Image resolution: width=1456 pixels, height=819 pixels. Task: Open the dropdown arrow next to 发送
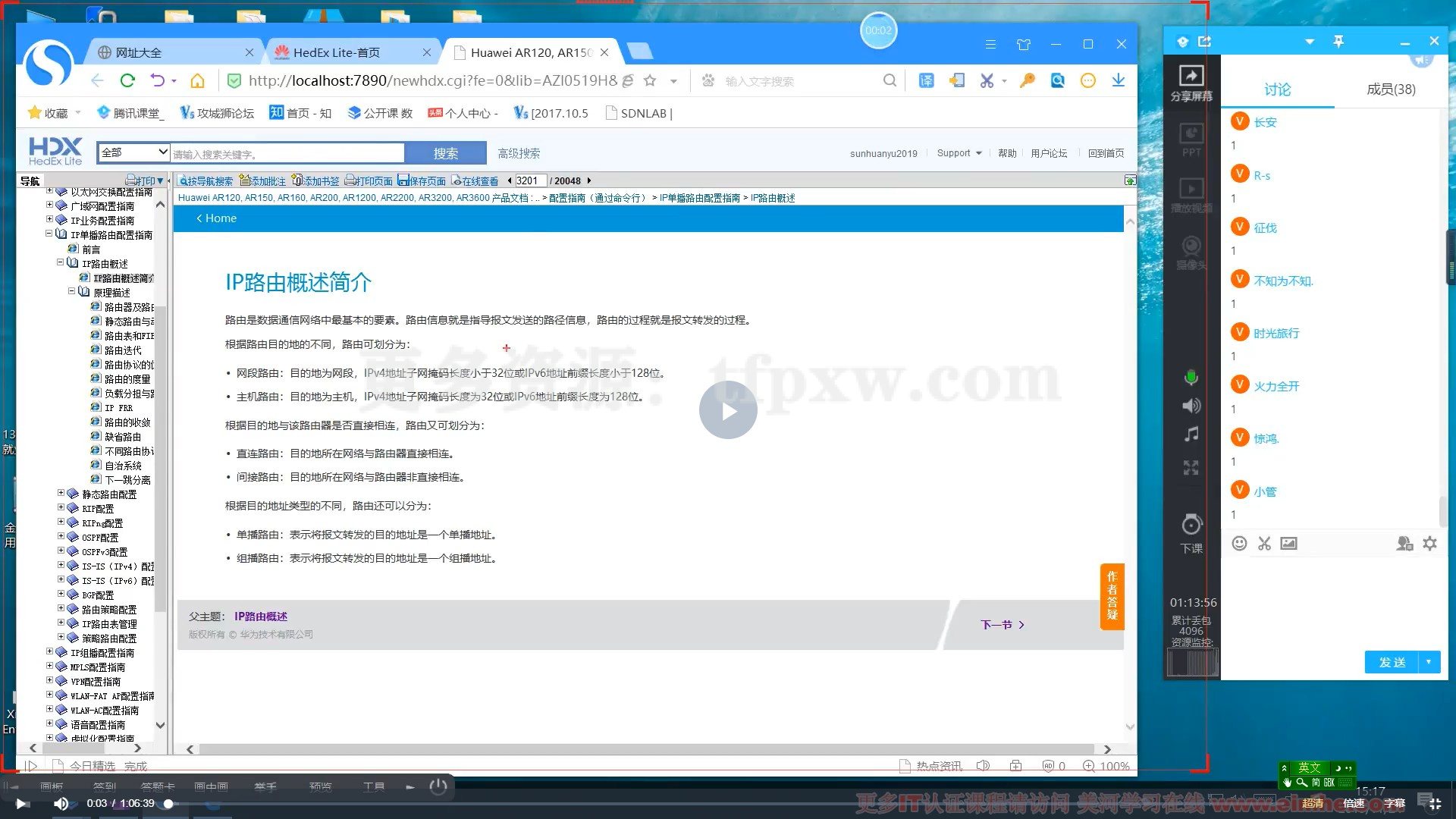click(1429, 661)
